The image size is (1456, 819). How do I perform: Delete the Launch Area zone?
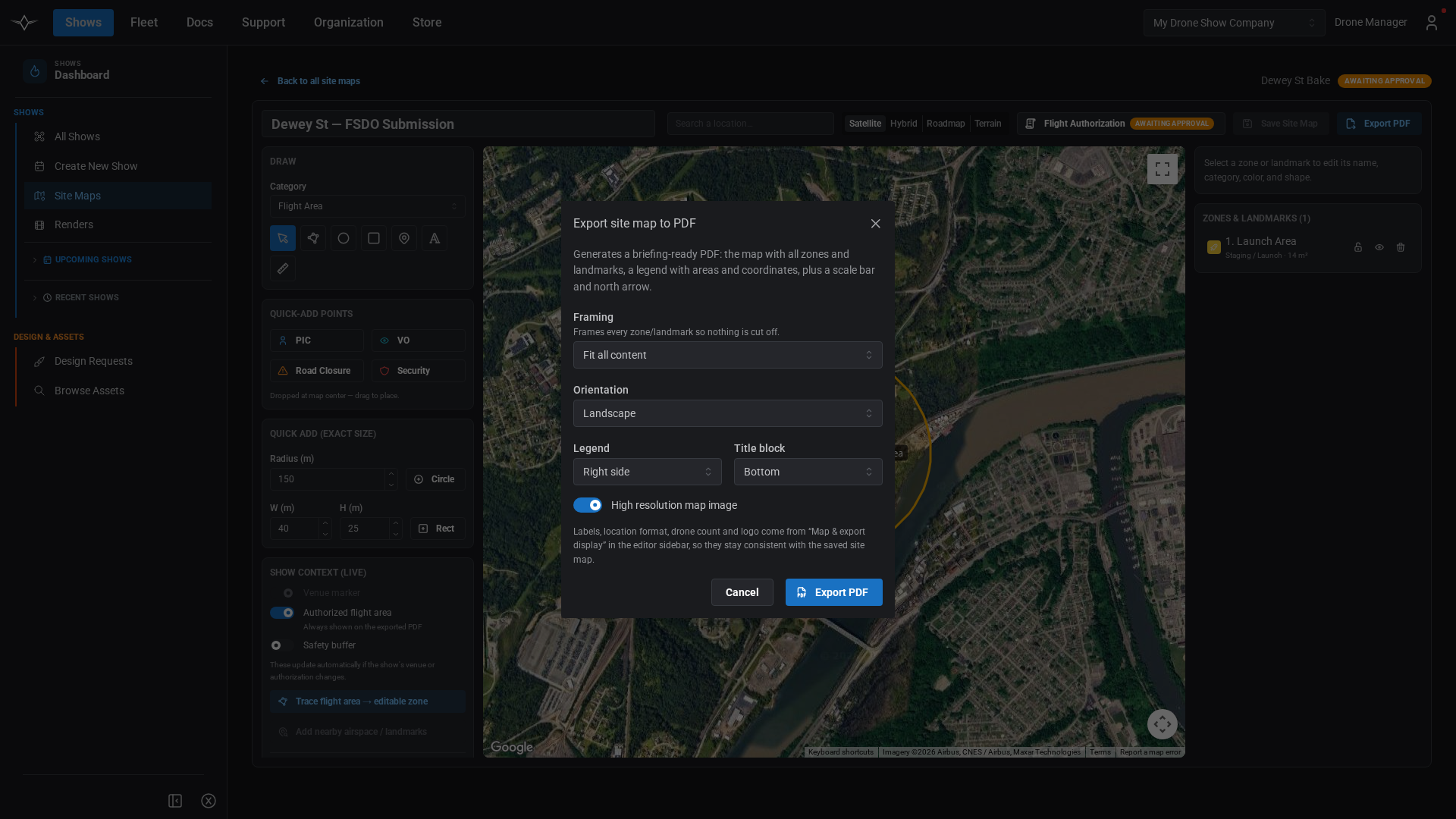click(x=1401, y=247)
